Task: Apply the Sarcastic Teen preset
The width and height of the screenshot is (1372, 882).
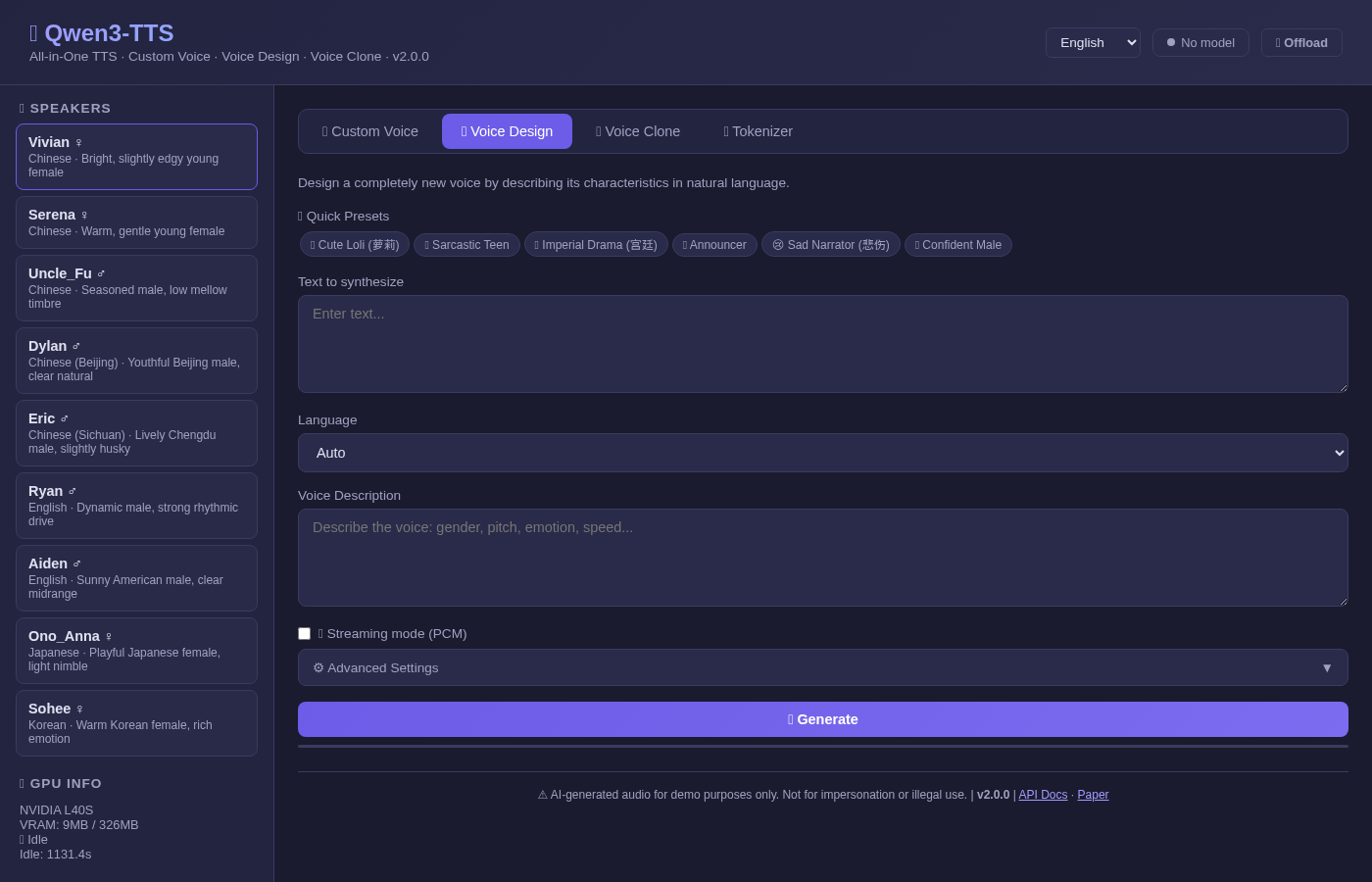Action: click(x=466, y=245)
